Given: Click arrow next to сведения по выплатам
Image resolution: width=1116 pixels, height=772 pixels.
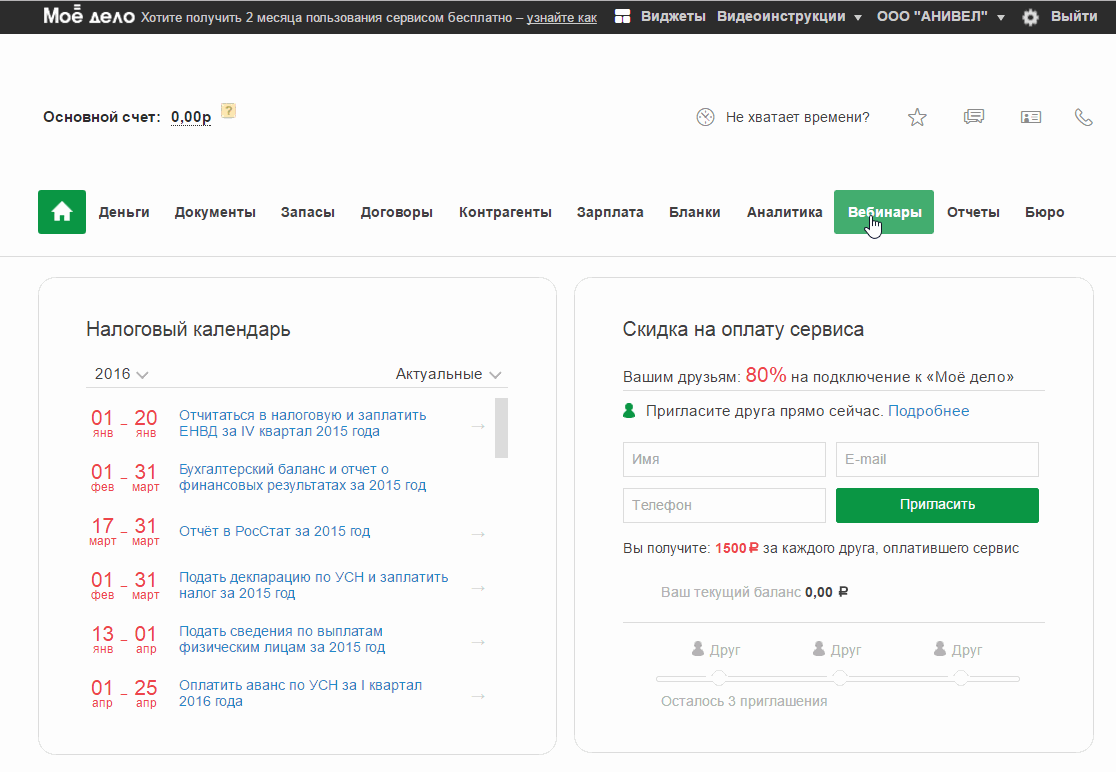Looking at the screenshot, I should coord(478,643).
